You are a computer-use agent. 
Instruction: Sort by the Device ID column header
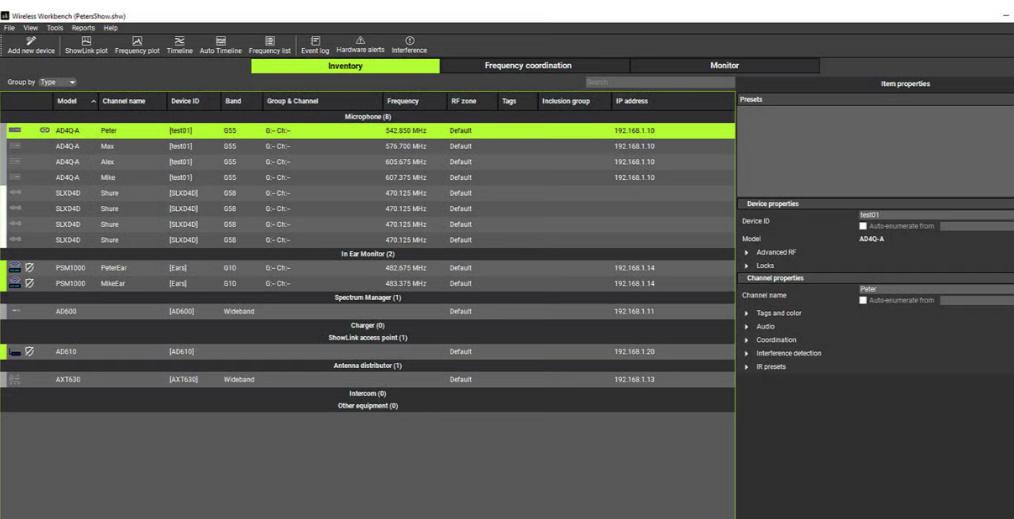[193, 101]
